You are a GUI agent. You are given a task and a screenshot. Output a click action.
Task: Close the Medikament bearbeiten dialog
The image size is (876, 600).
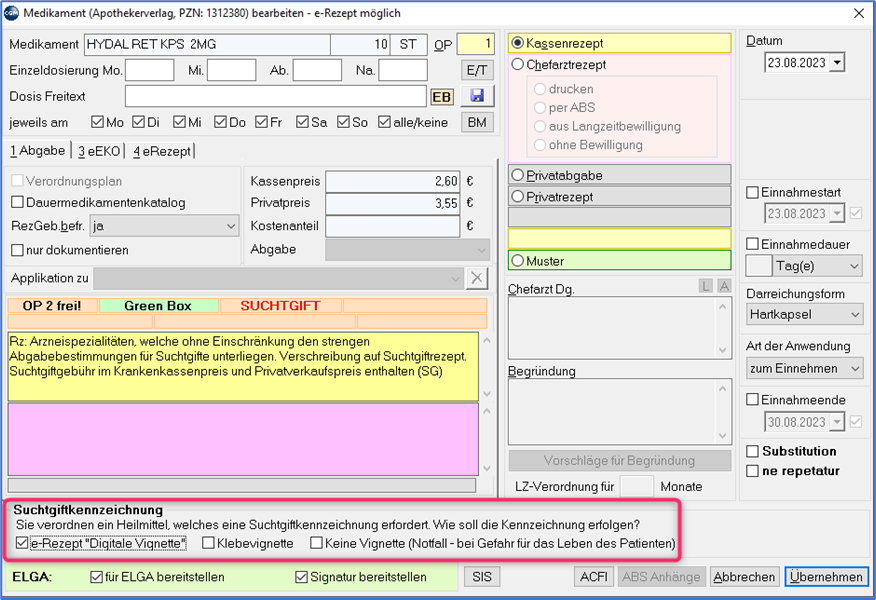pos(859,13)
